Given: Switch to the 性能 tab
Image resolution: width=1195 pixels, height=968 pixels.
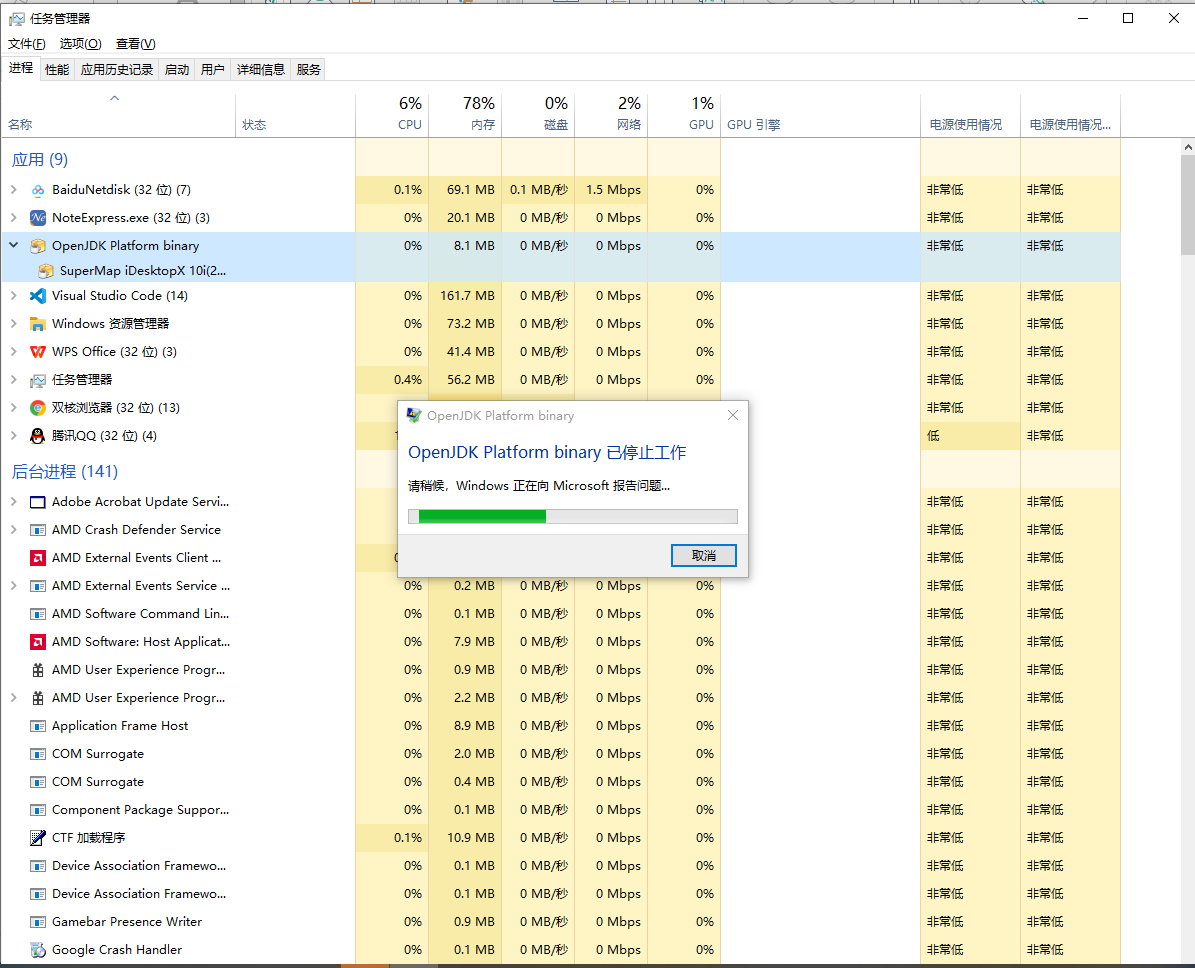Looking at the screenshot, I should (57, 69).
